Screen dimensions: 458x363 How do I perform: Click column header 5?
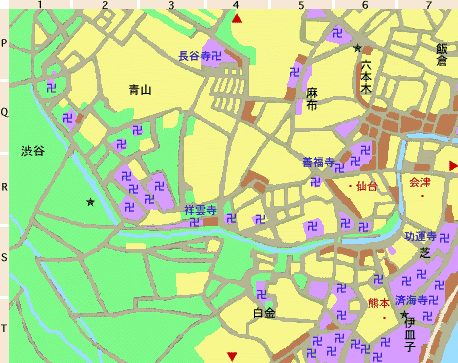click(301, 5)
